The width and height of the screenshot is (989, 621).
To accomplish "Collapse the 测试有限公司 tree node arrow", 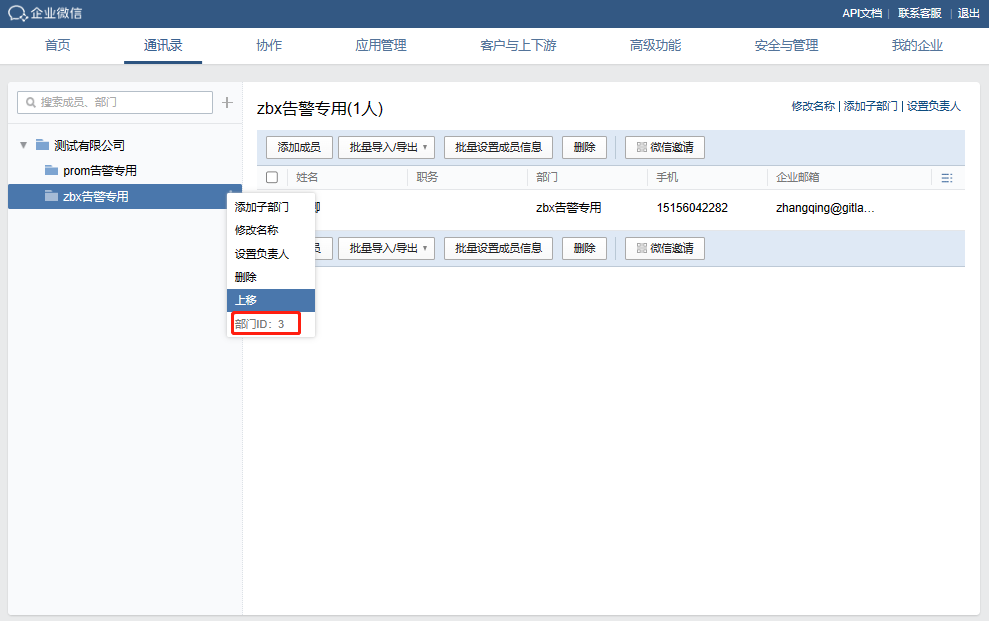I will pos(23,145).
